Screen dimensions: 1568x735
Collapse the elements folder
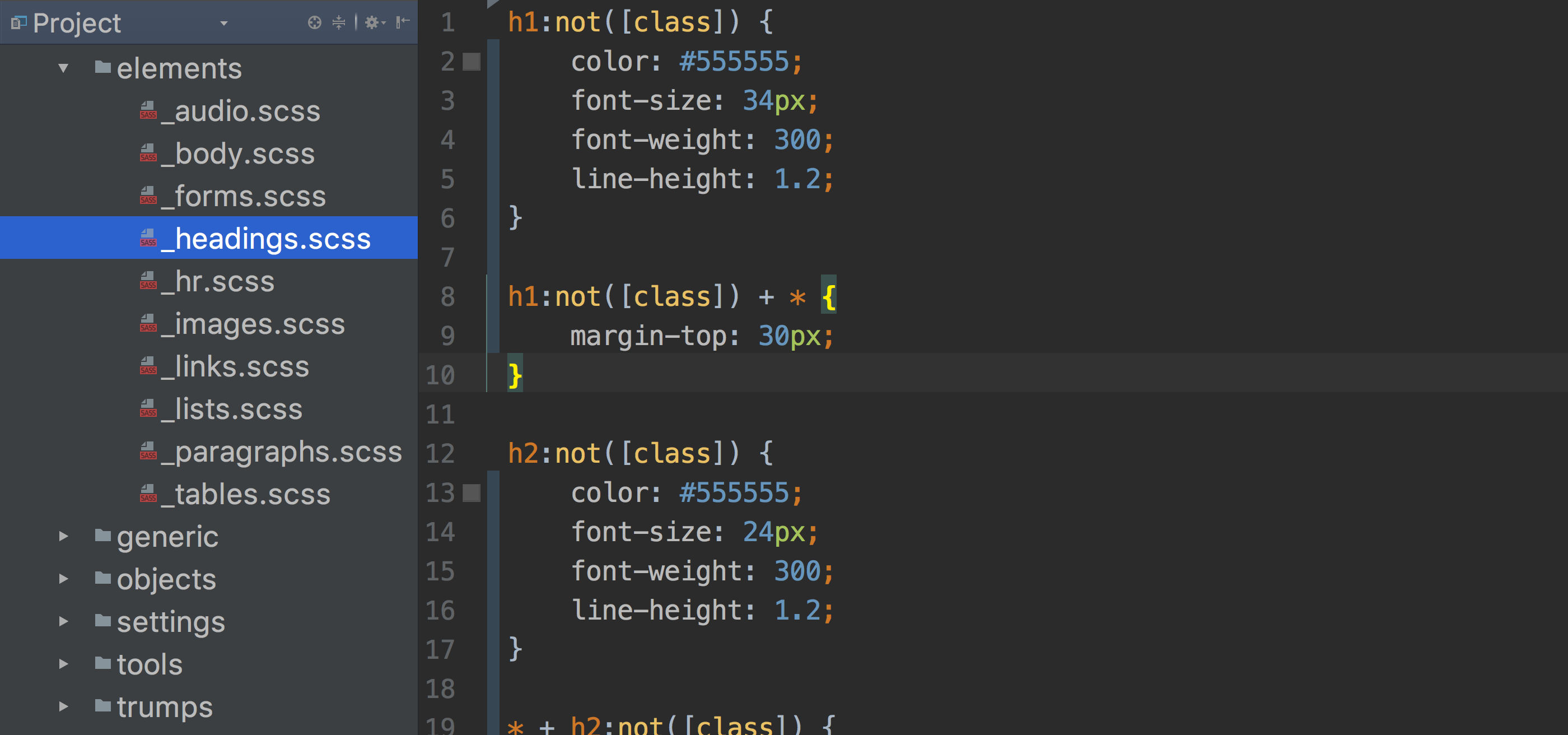tap(63, 68)
